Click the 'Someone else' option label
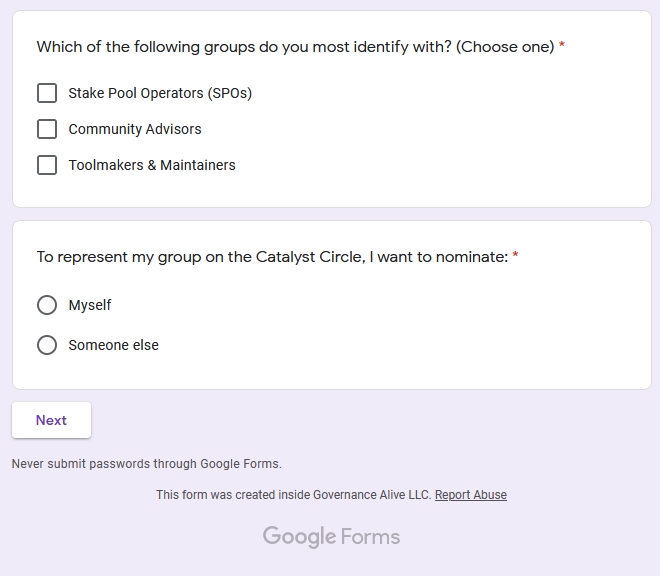The height and width of the screenshot is (576, 660). 113,345
